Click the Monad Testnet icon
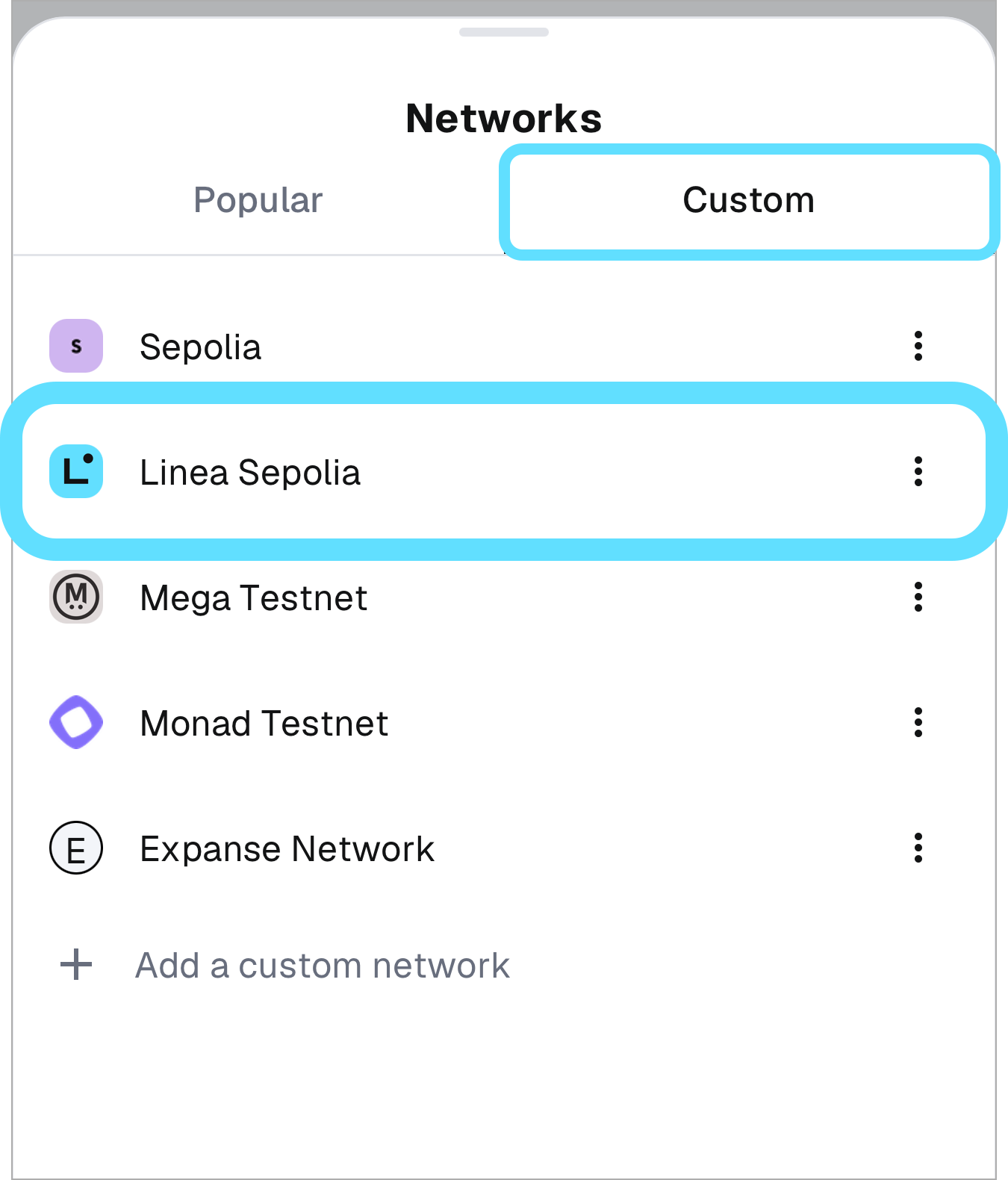The width and height of the screenshot is (1008, 1180). [75, 722]
